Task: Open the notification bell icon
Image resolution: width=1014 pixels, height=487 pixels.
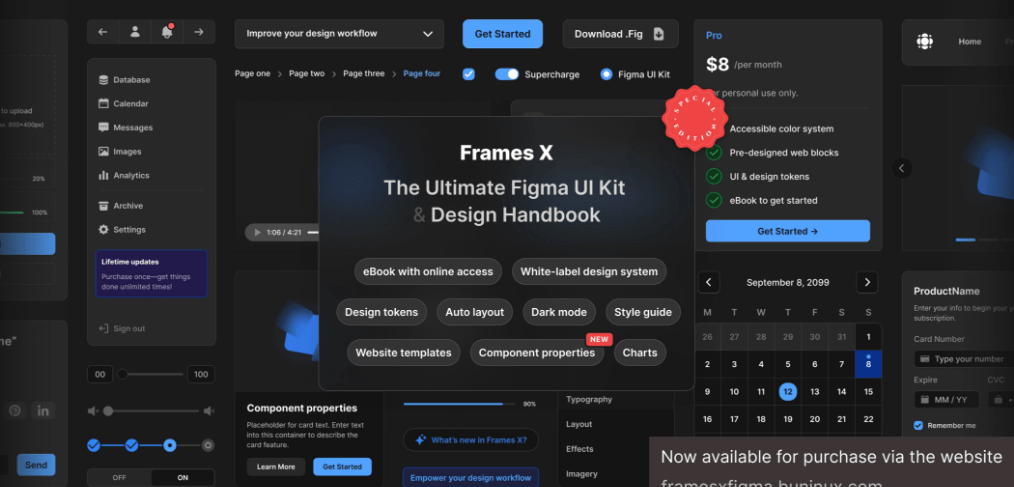Action: tap(167, 32)
